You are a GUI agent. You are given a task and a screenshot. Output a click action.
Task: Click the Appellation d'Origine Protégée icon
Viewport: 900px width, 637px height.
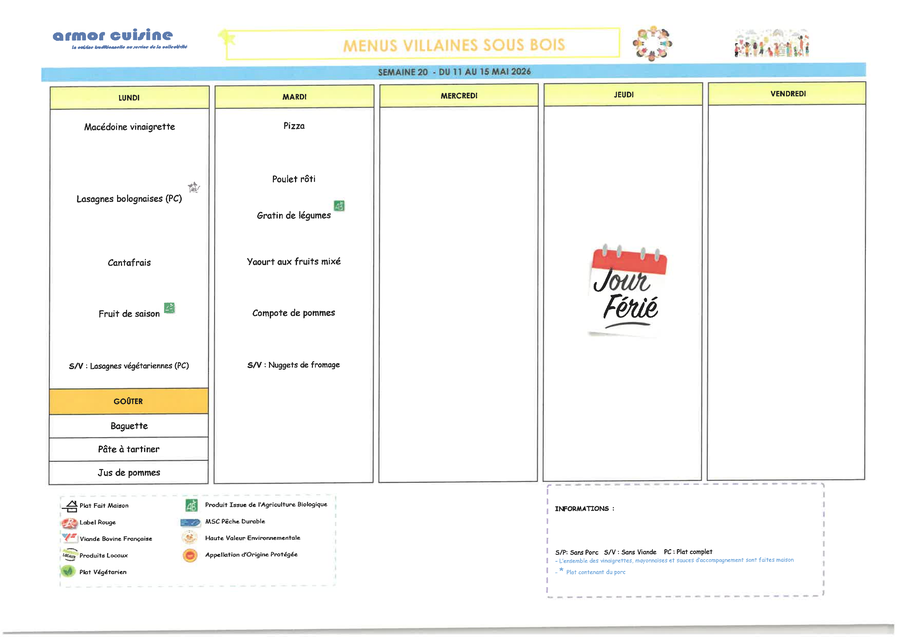point(190,555)
